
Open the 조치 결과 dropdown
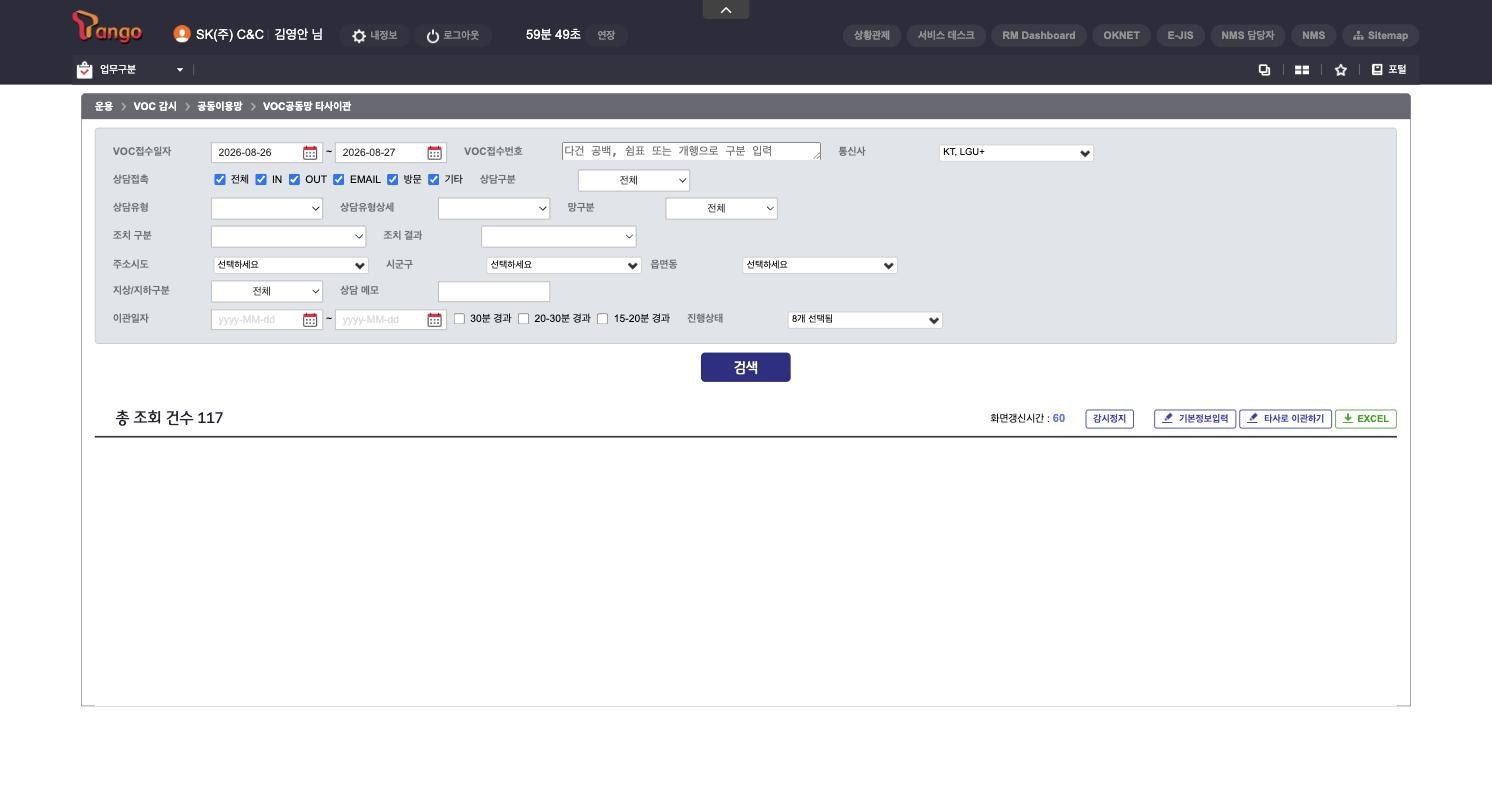point(559,236)
